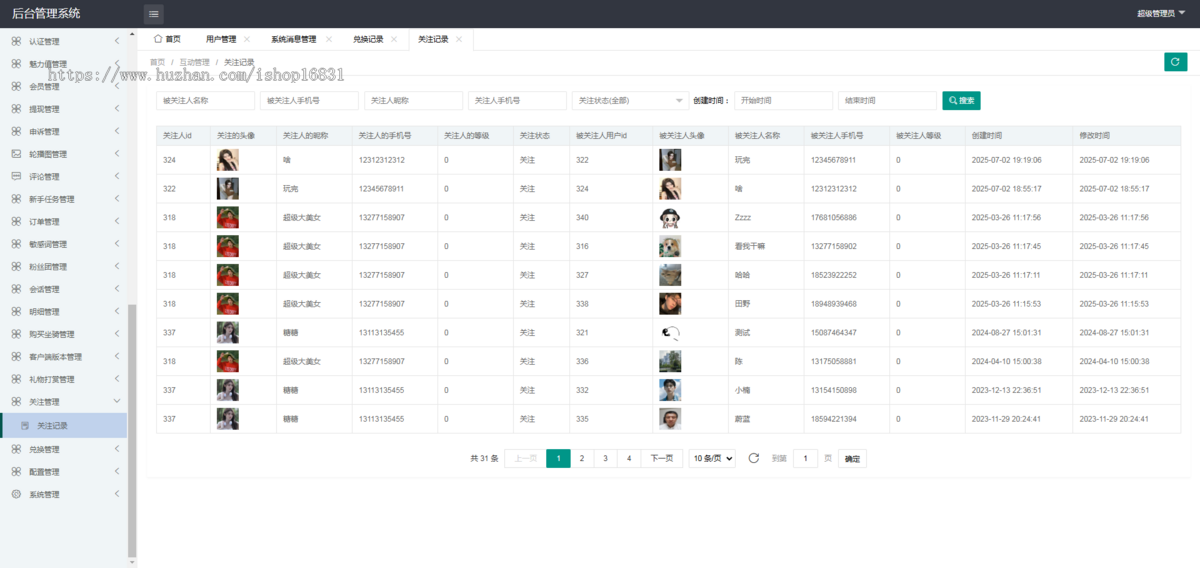Go to page 3 in pagination
The width and height of the screenshot is (1200, 568).
coord(605,458)
